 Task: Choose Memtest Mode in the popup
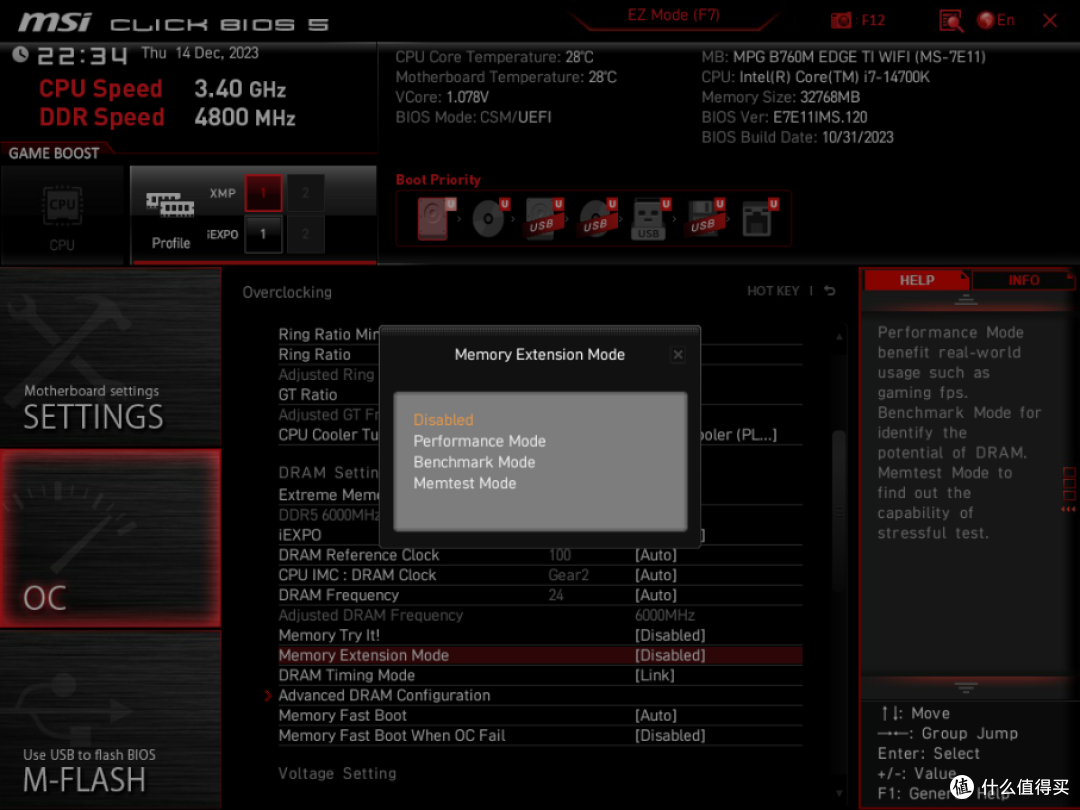465,484
